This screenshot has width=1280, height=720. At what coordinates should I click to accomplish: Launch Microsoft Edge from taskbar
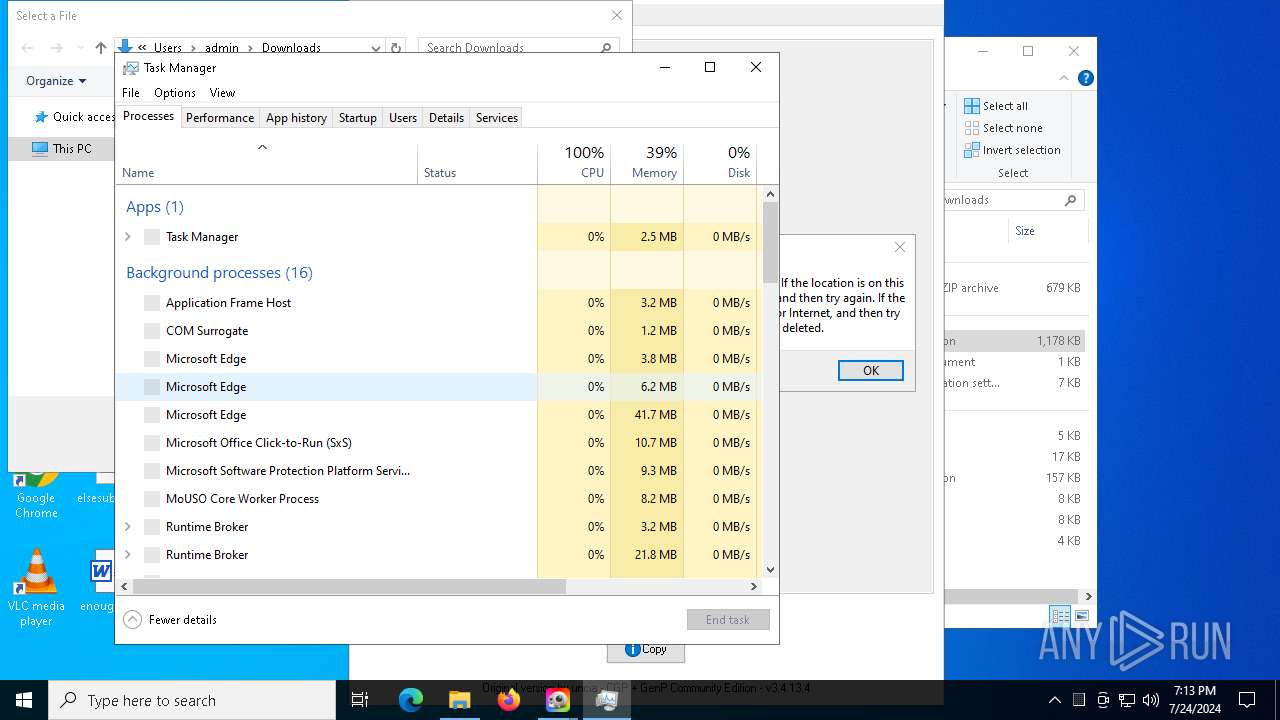coord(411,700)
